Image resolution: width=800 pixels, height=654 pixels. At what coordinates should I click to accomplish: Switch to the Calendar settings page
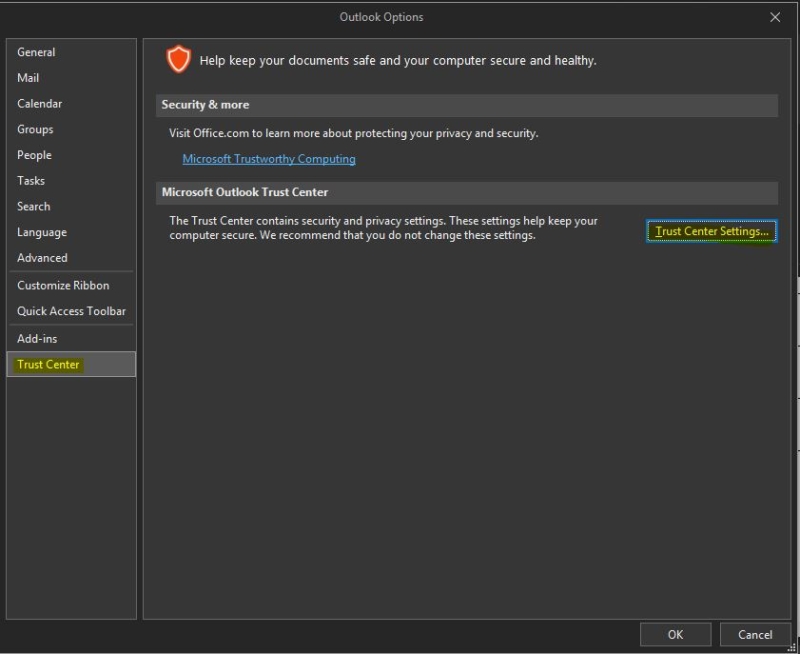pyautogui.click(x=40, y=103)
